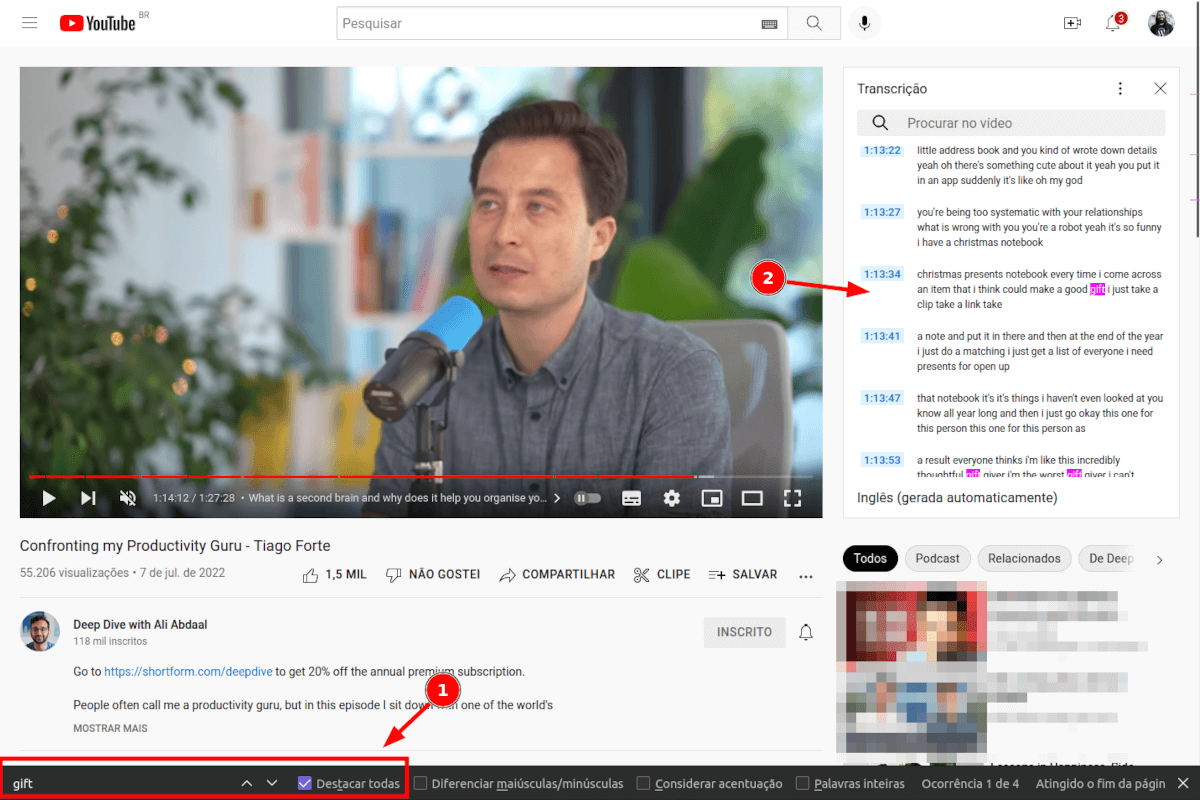
Task: Click NÃO GOSTEI dislike button
Action: pos(433,575)
